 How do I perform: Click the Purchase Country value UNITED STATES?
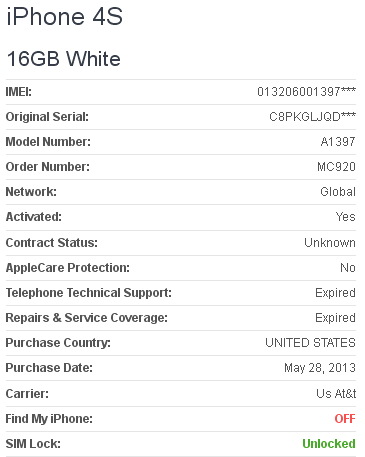pos(310,343)
